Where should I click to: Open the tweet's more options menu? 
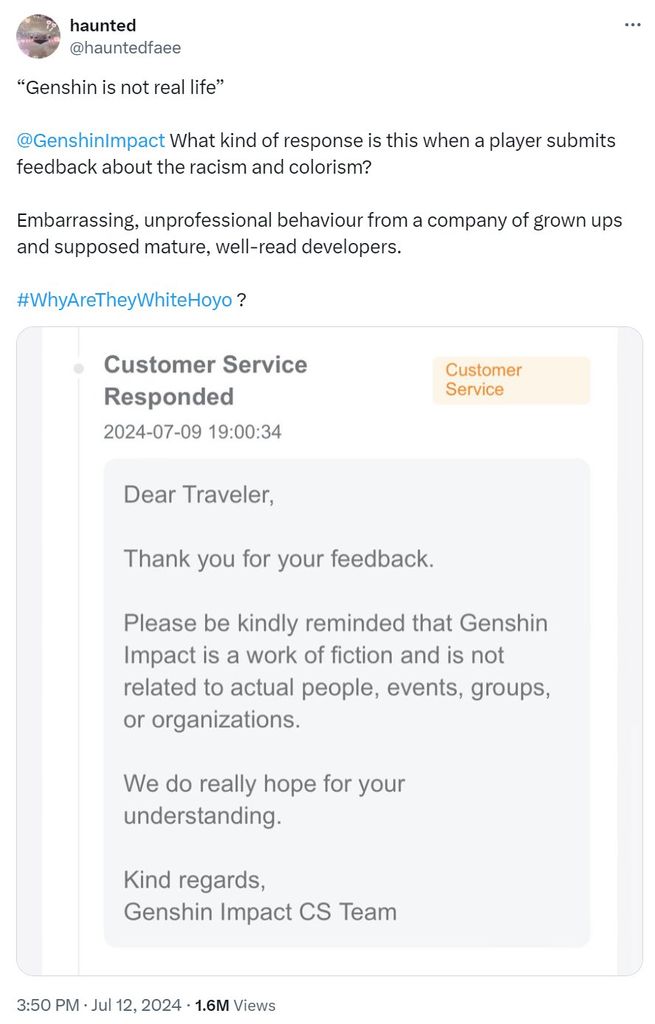[632, 25]
